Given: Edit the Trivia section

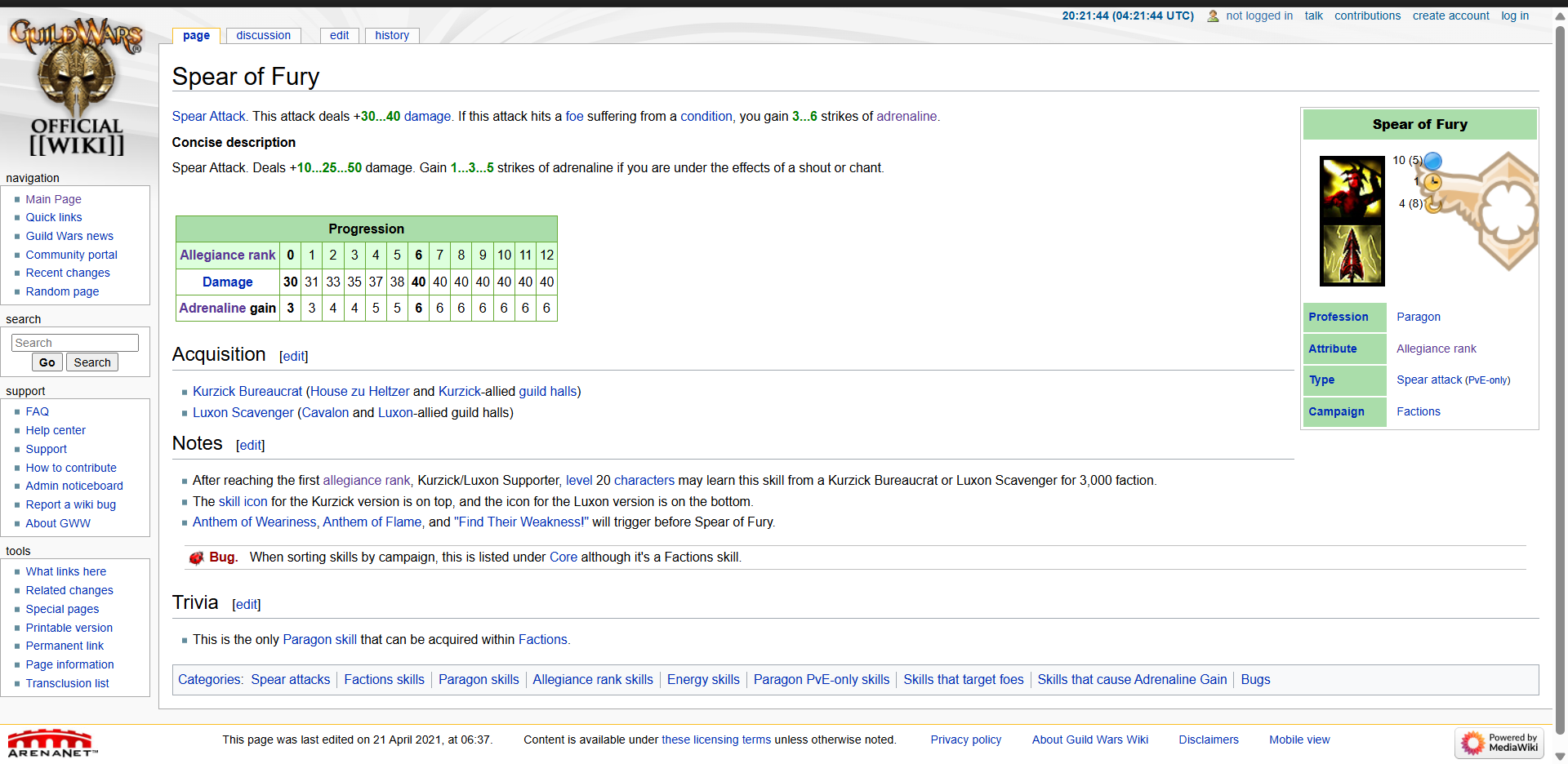Looking at the screenshot, I should [247, 604].
